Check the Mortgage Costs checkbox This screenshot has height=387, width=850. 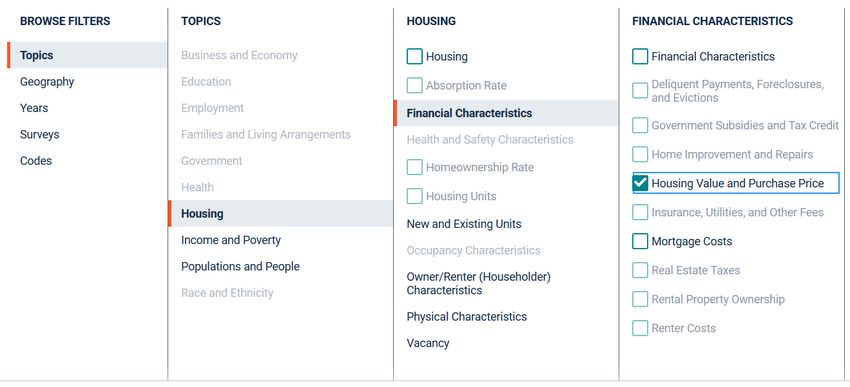(640, 241)
